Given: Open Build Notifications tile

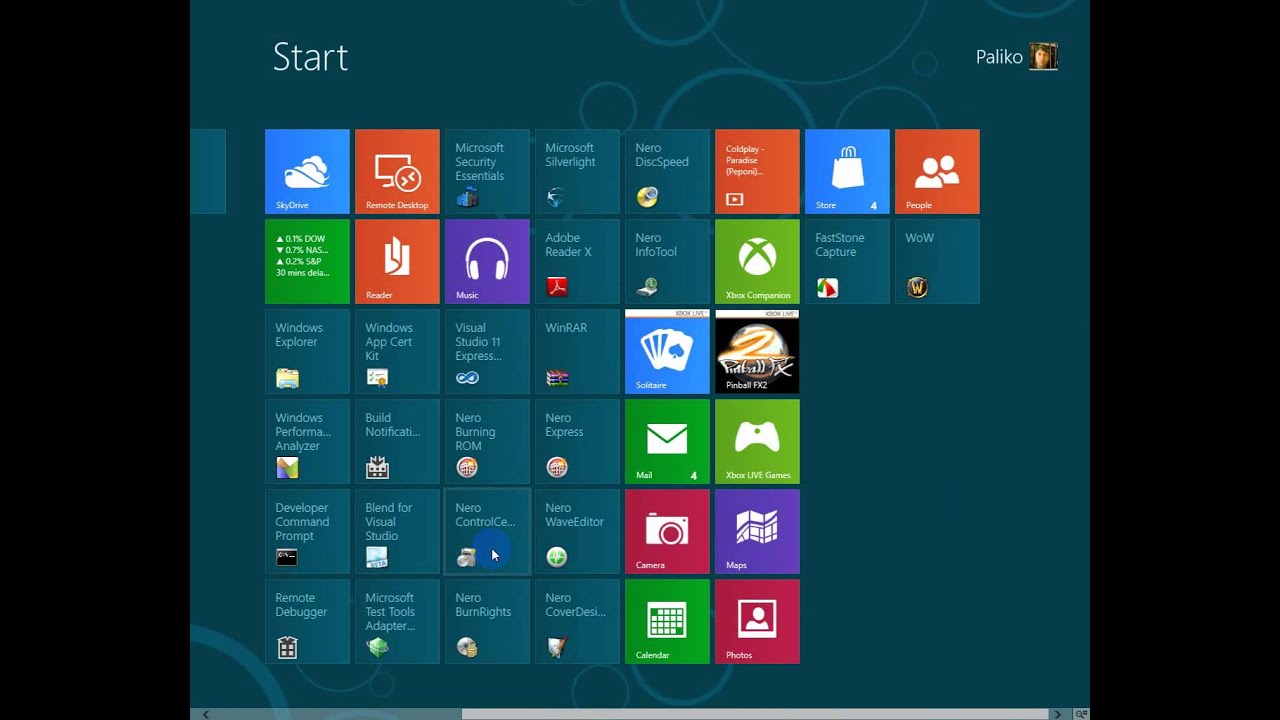Looking at the screenshot, I should 397,441.
